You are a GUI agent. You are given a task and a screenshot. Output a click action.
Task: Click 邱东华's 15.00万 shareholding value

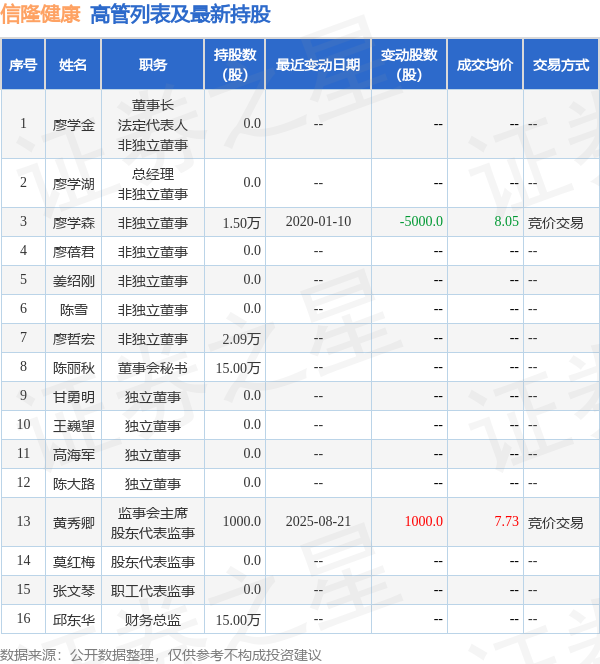point(238,620)
